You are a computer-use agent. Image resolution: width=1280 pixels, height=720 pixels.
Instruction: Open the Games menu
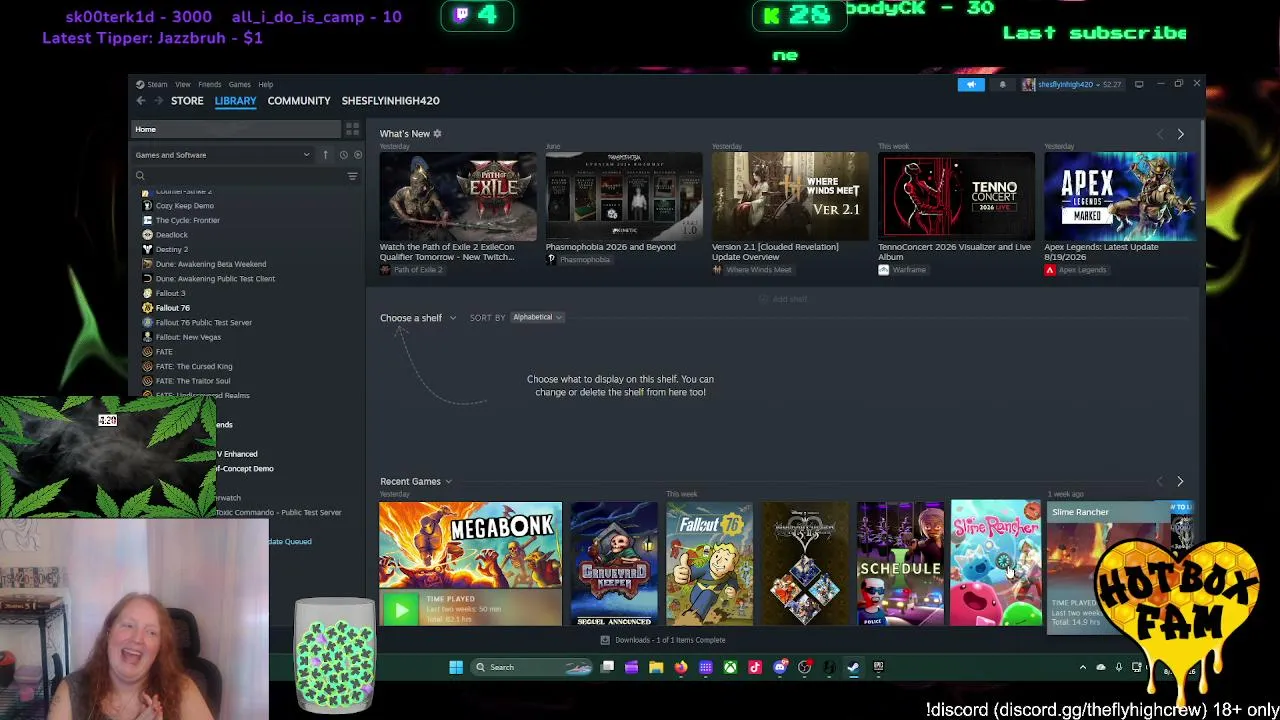click(x=239, y=85)
